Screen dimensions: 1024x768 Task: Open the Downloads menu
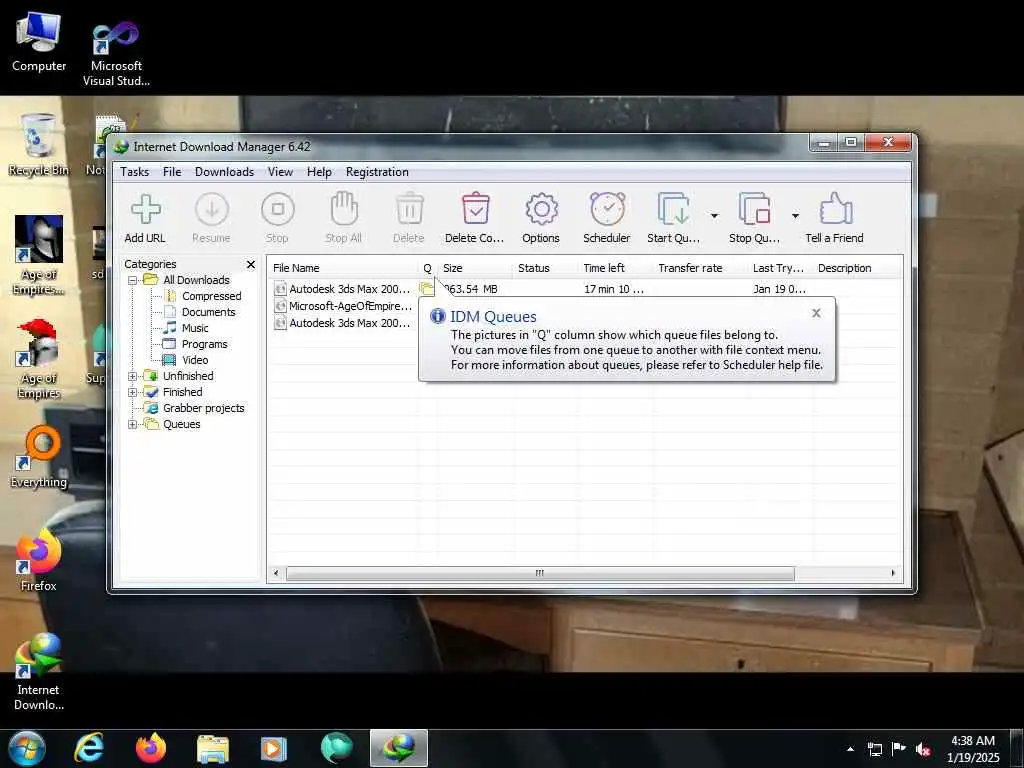point(224,172)
